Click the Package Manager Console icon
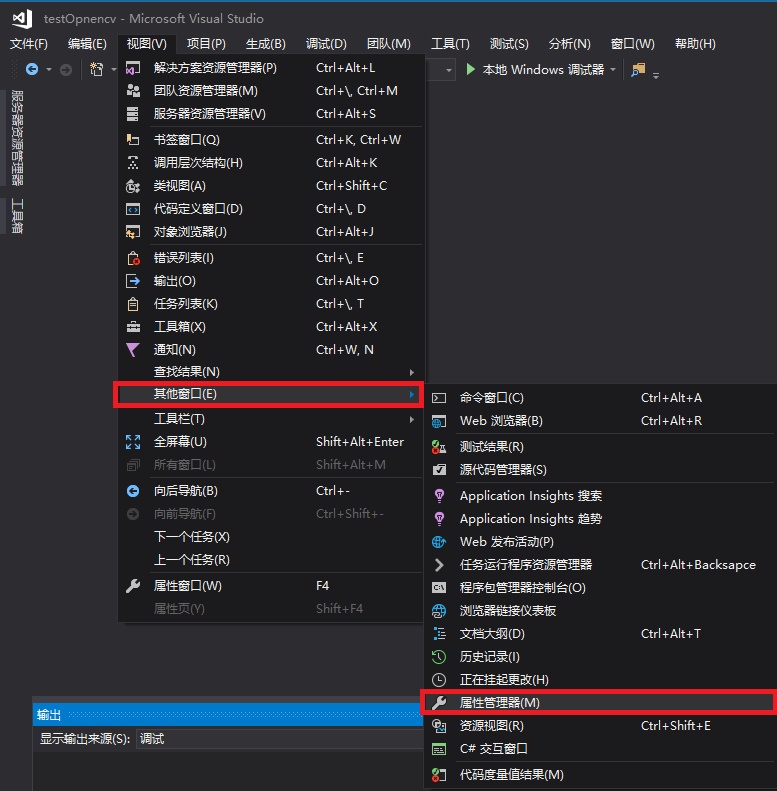777x791 pixels. [439, 588]
